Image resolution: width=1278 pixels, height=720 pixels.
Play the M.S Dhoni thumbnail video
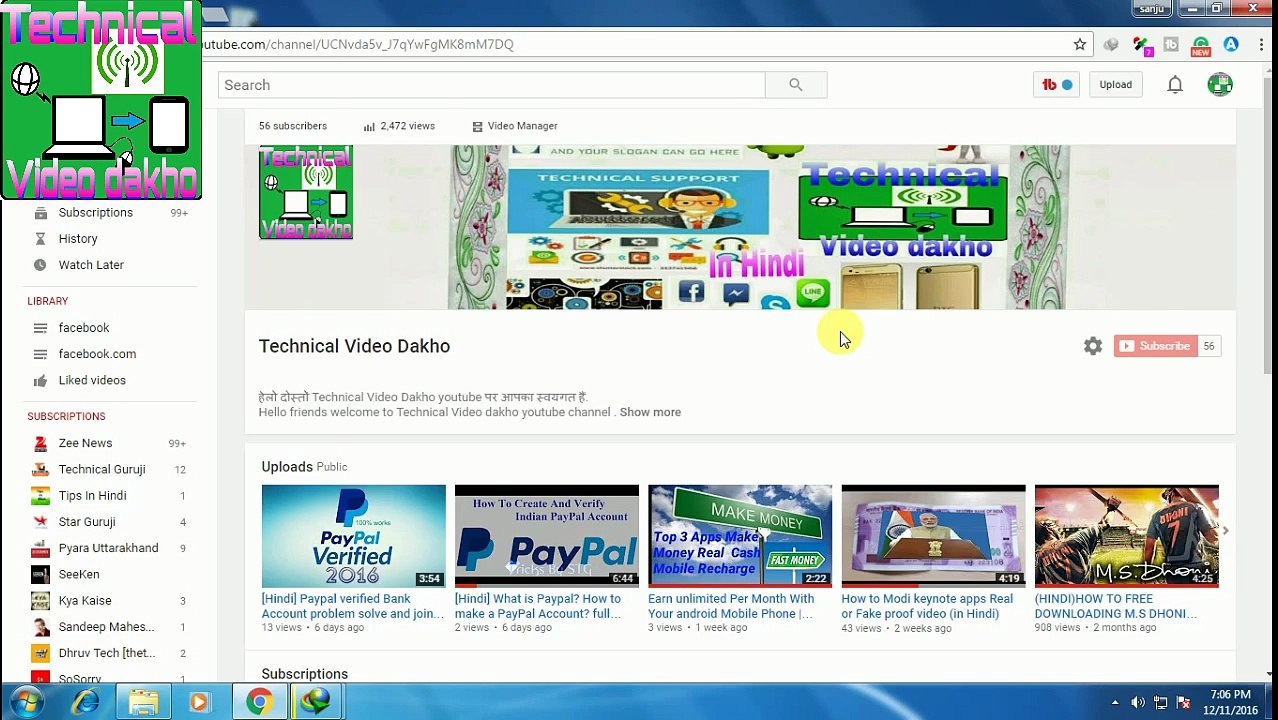tap(1127, 536)
